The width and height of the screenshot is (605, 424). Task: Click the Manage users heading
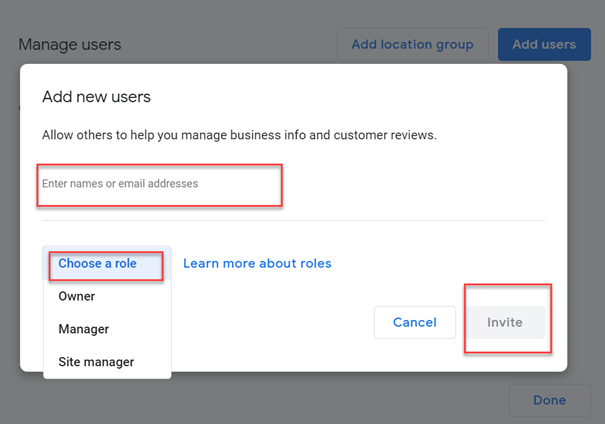(x=70, y=45)
